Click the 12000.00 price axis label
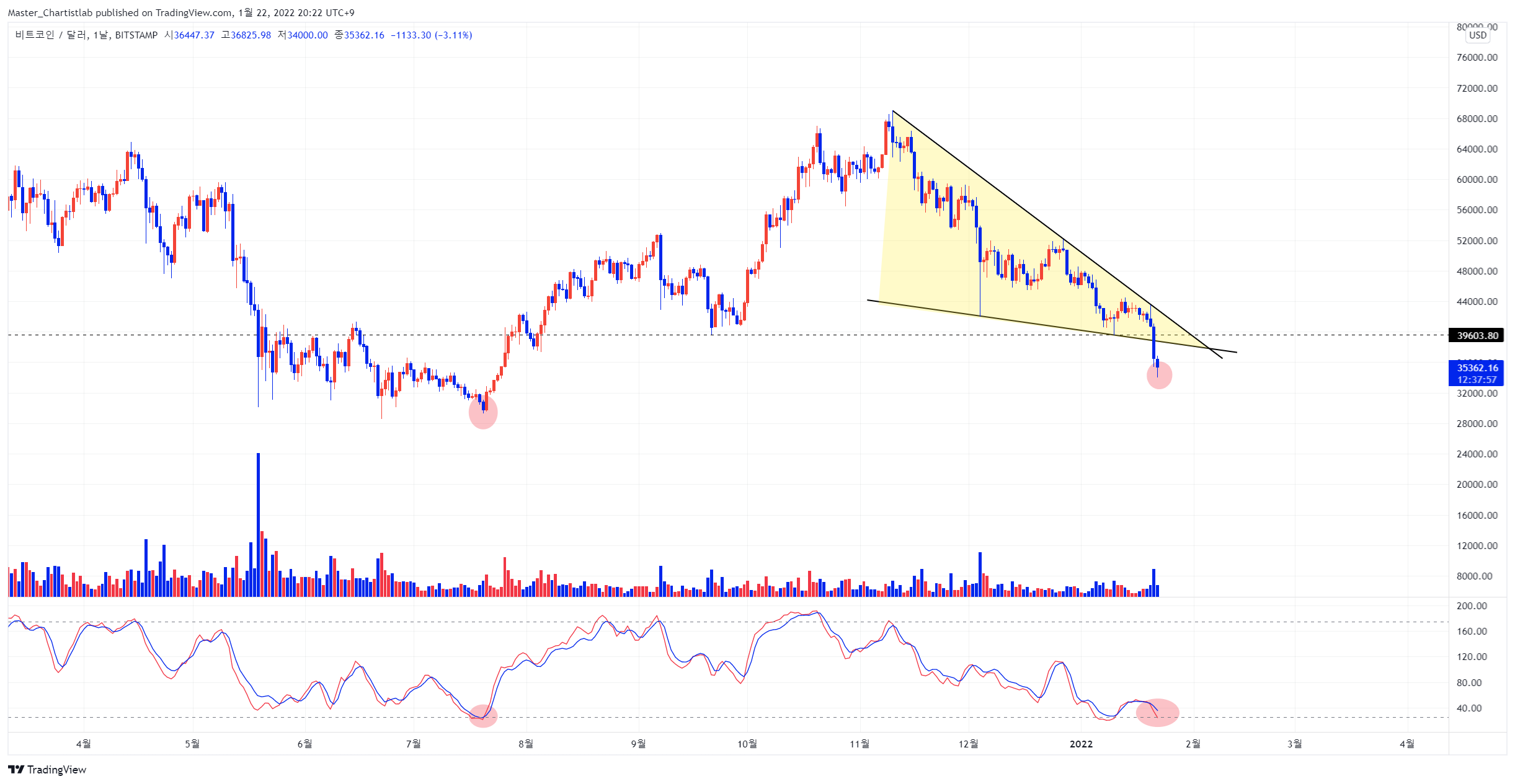The height and width of the screenshot is (784, 1515). click(1477, 545)
